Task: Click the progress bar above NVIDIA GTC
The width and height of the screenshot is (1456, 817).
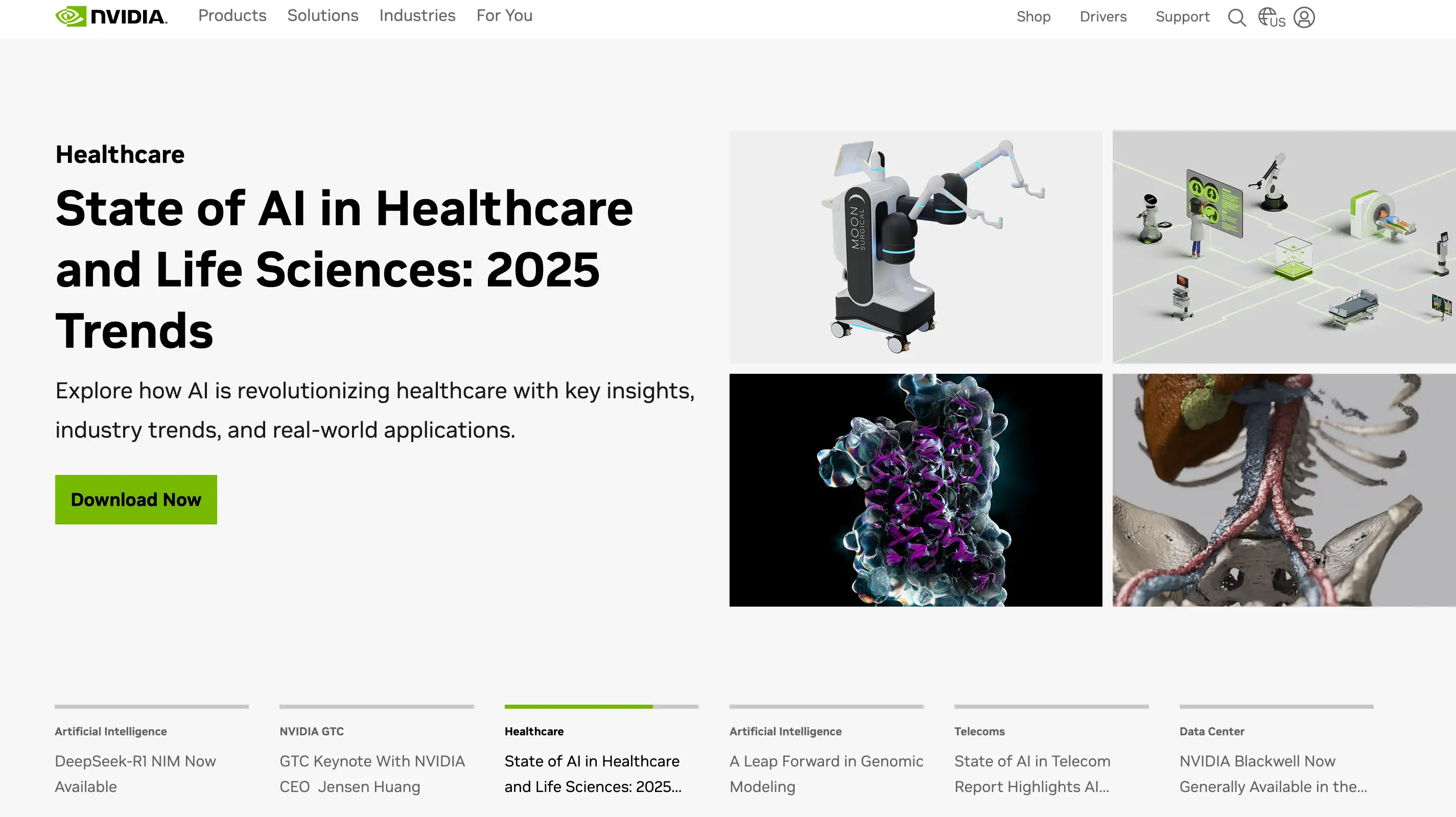Action: click(377, 706)
